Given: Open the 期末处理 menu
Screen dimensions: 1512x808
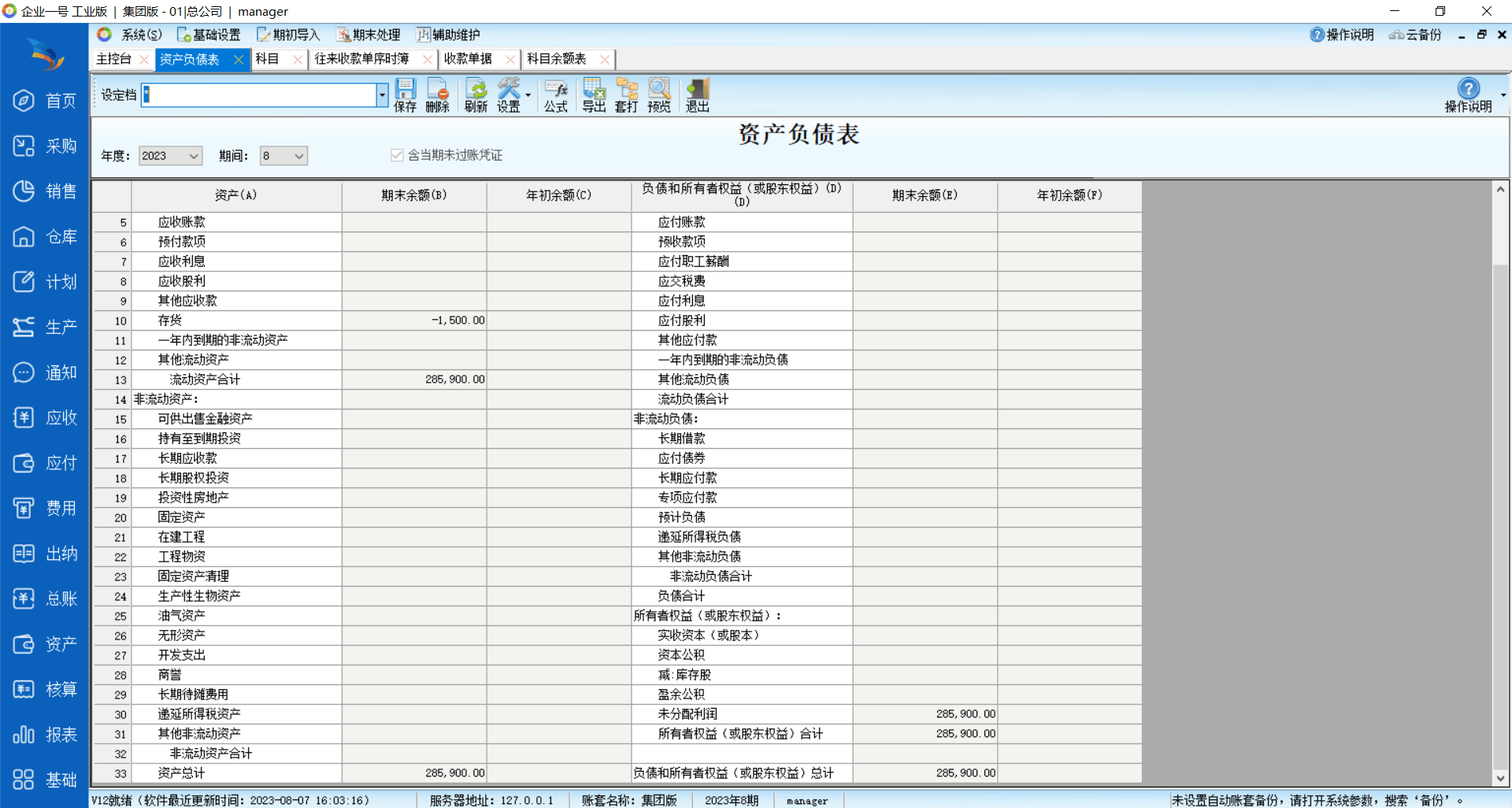Looking at the screenshot, I should click(369, 35).
